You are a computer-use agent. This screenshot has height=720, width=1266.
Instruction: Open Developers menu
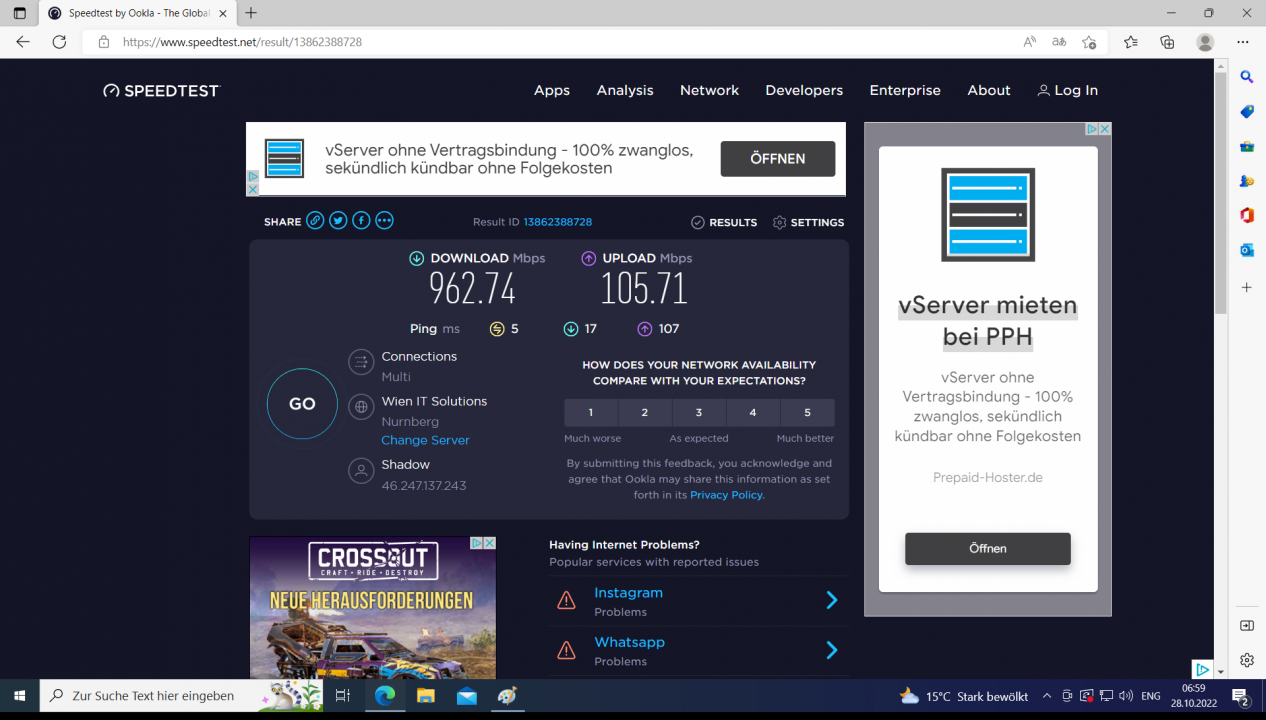pyautogui.click(x=804, y=90)
